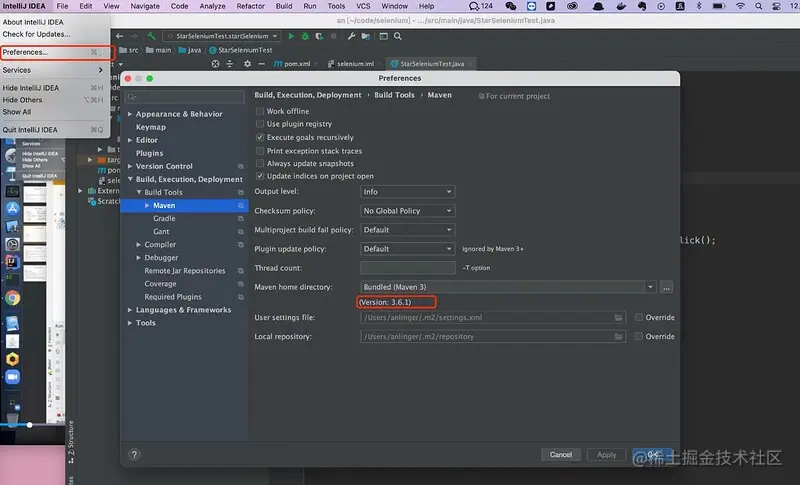Click the Bluetooth menu bar icon
Screen dimensions: 800x485
click(x=699, y=6)
